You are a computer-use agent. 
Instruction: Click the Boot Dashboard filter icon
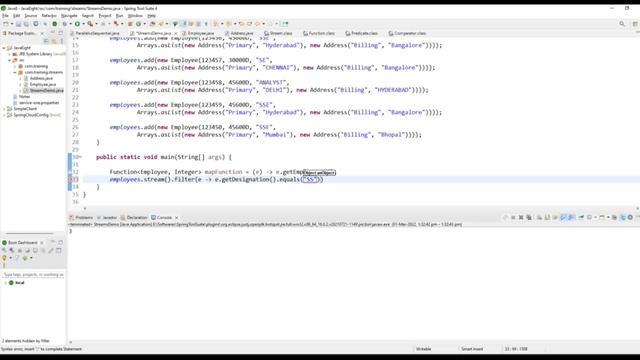pyautogui.click(x=17, y=258)
